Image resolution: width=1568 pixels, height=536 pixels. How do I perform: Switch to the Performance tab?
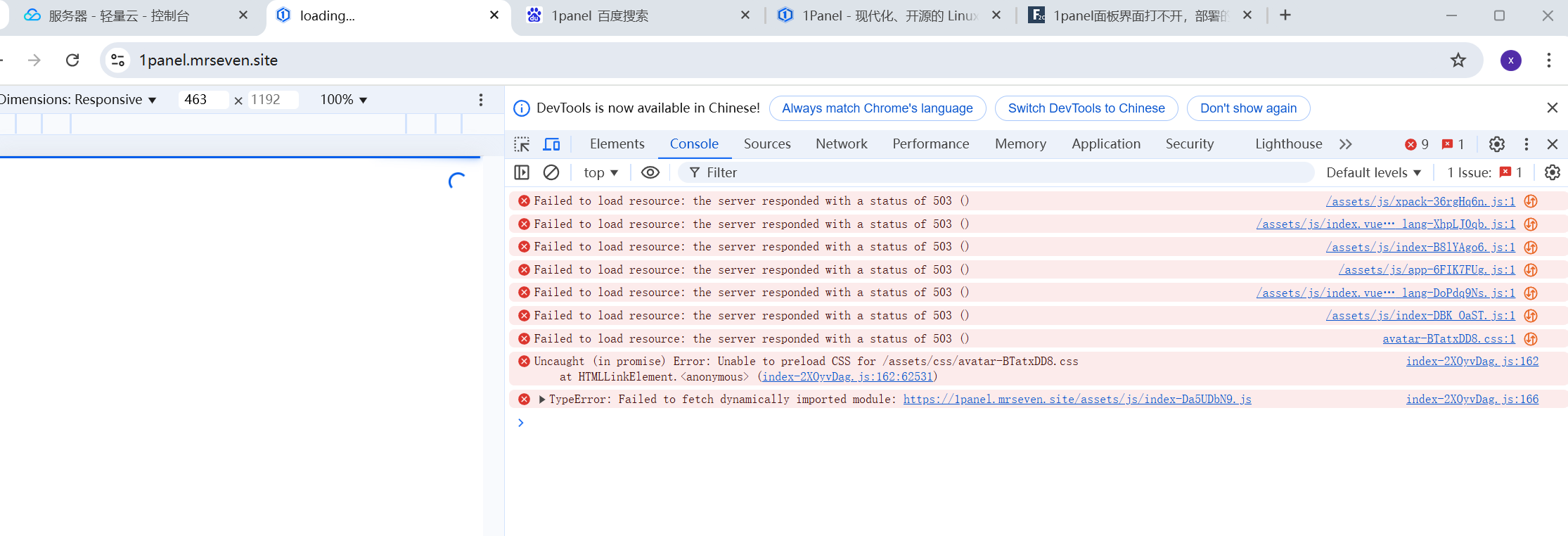(x=931, y=144)
